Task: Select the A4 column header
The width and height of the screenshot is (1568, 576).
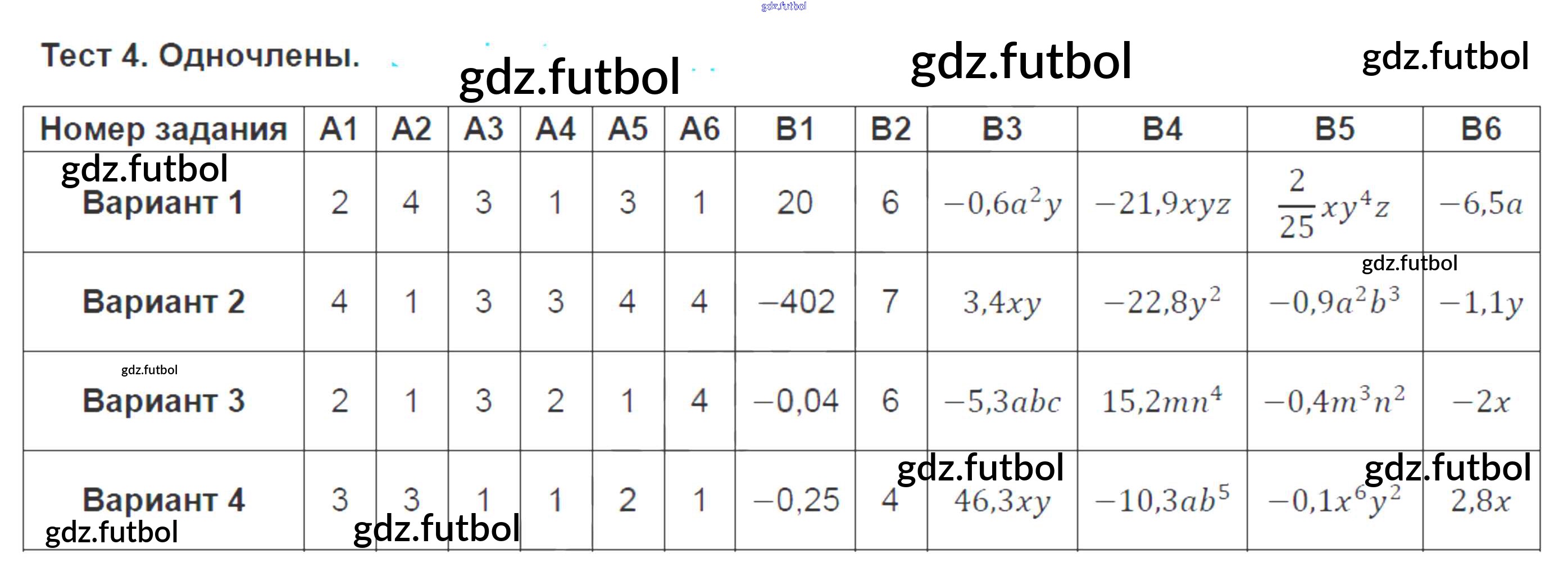Action: pyautogui.click(x=555, y=129)
